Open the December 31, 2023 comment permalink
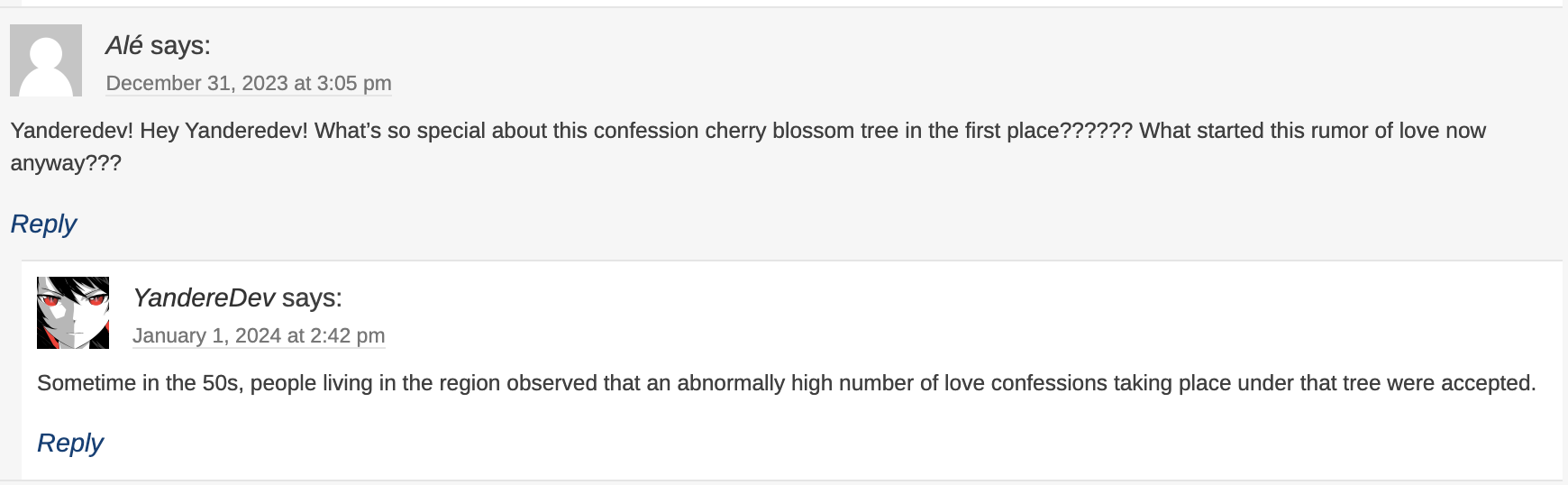Screen dimensions: 1568x485 tap(249, 83)
